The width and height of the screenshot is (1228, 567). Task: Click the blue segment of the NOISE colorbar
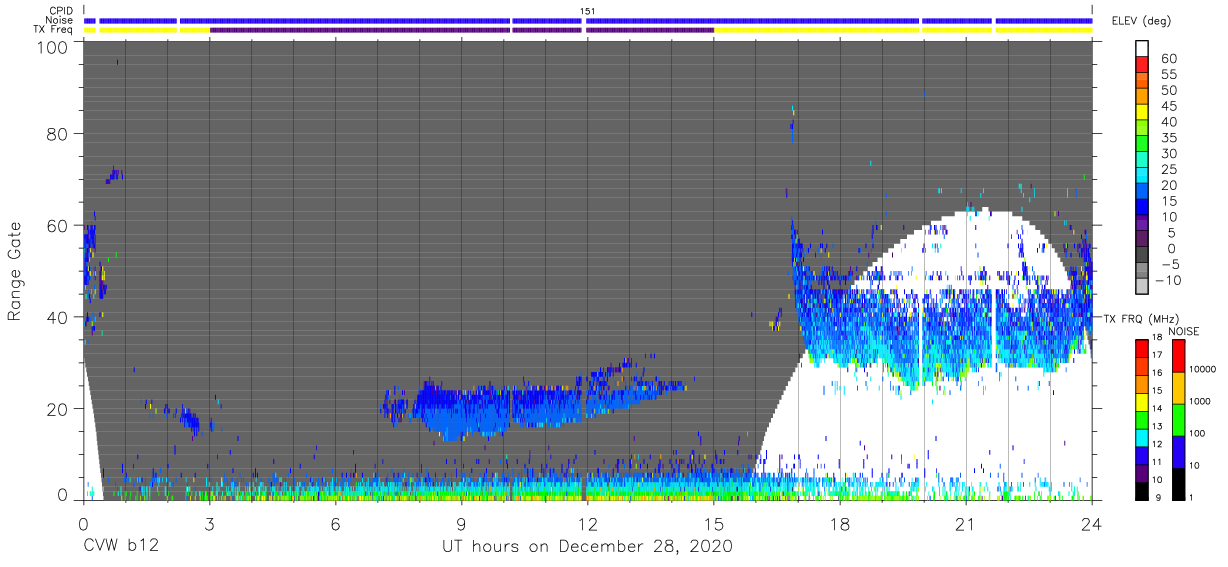click(x=1177, y=452)
